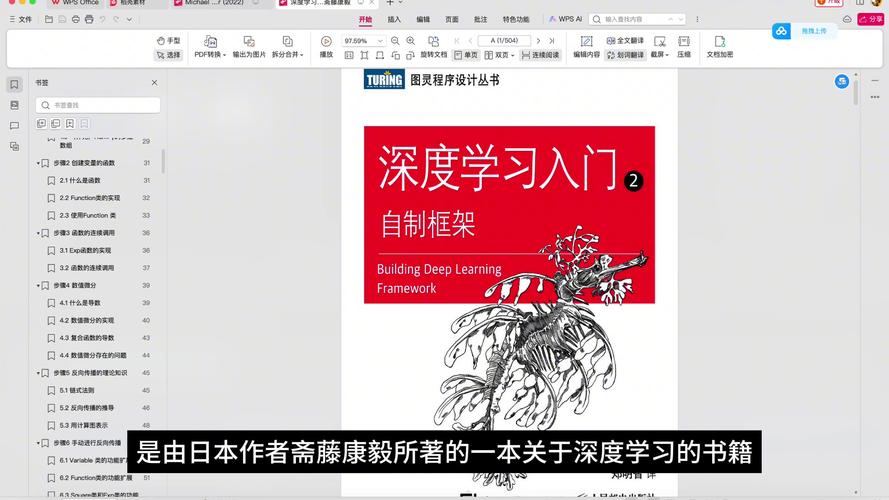Click the page number field A (1/504)

504,41
